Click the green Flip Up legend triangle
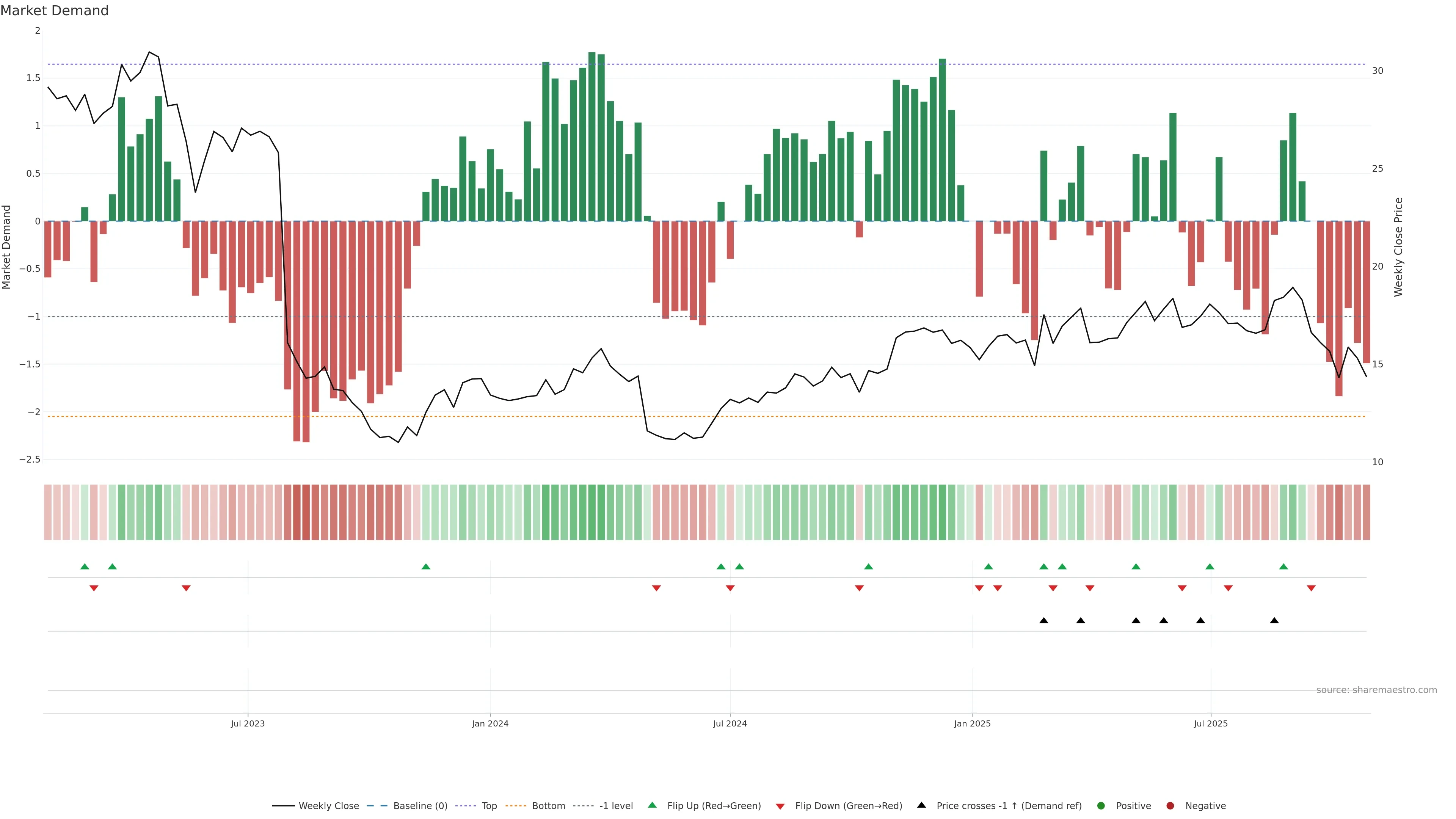Image resolution: width=1456 pixels, height=819 pixels. 652,805
